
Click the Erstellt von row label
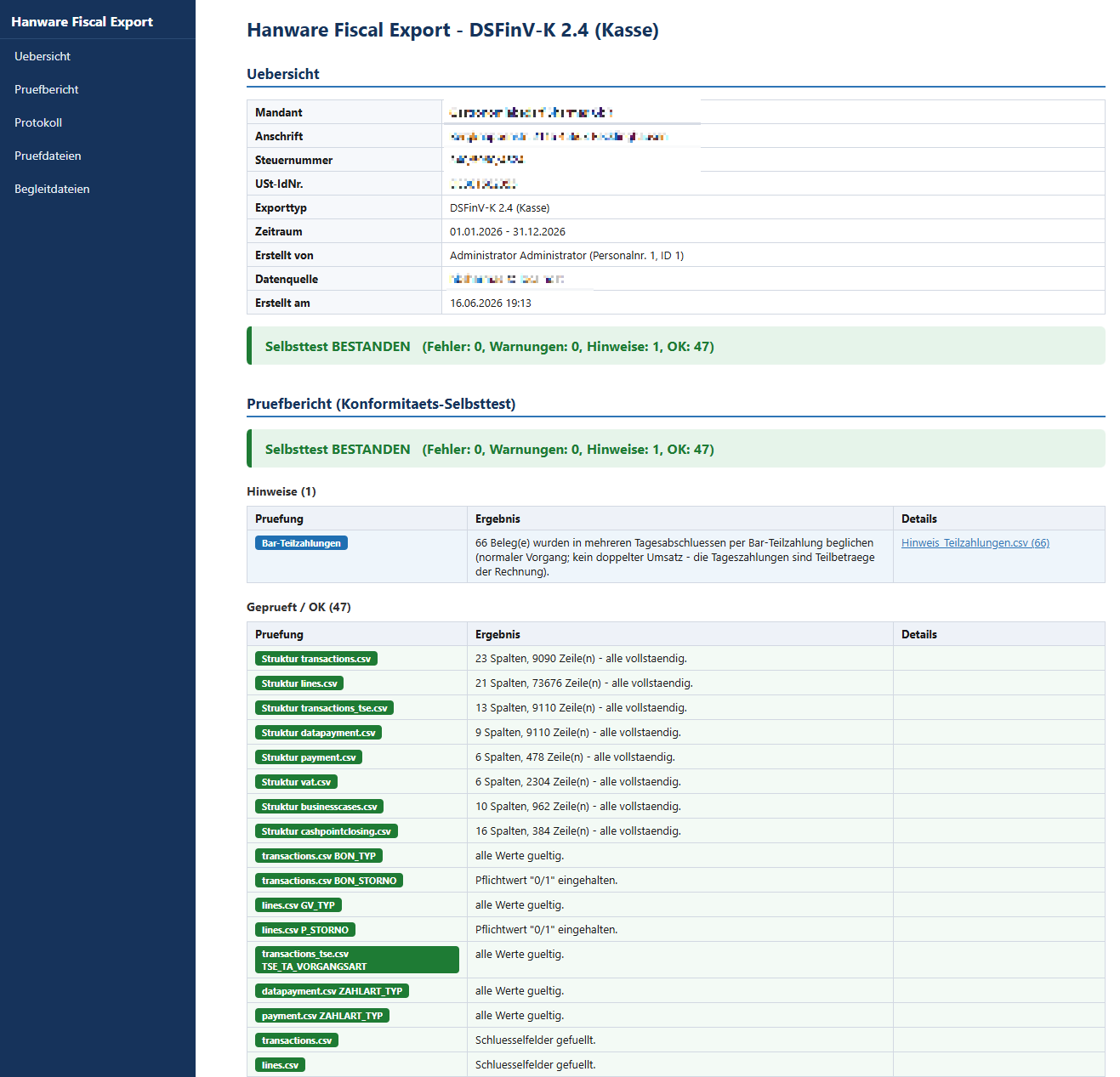[x=284, y=256]
